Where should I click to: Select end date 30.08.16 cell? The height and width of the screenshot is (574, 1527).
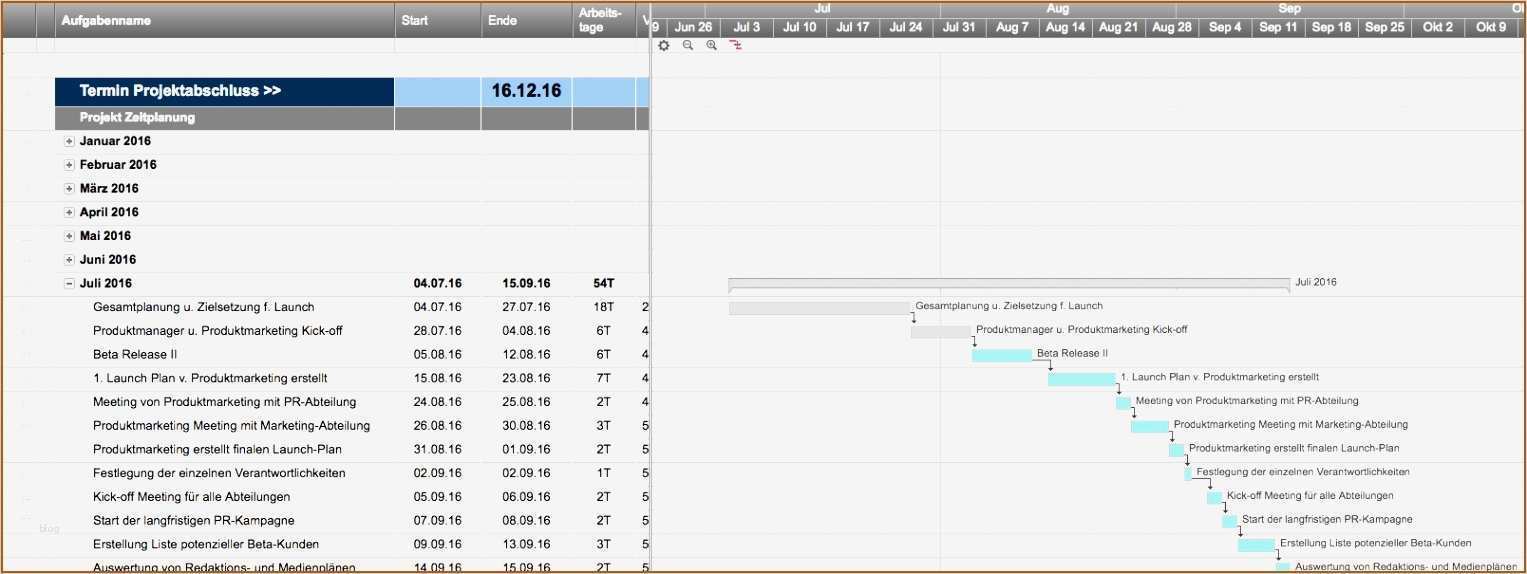coord(526,426)
